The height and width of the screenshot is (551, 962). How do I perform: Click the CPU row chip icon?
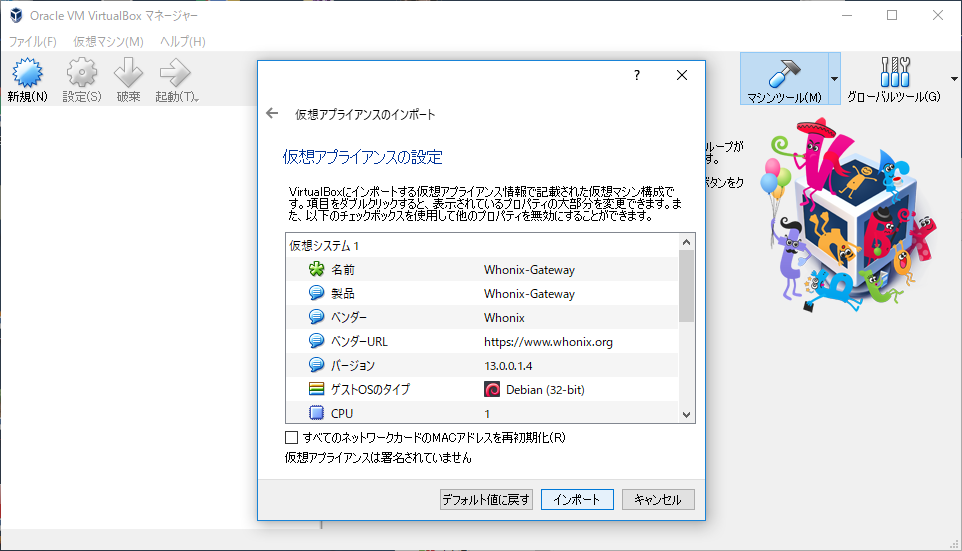tap(317, 412)
